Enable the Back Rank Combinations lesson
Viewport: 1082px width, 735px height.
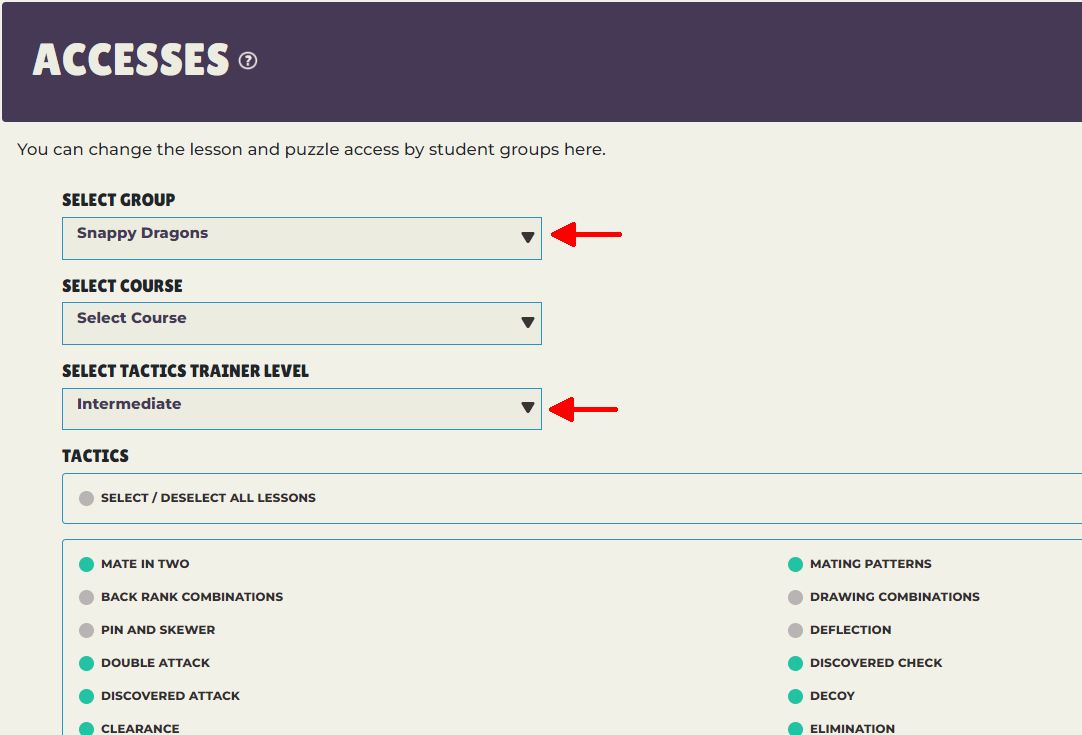(87, 597)
